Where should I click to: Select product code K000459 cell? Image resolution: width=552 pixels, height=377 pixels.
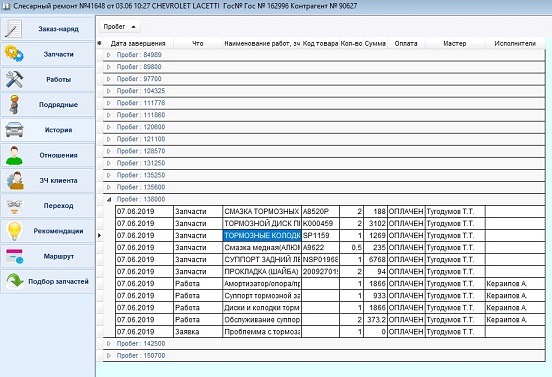pos(320,224)
